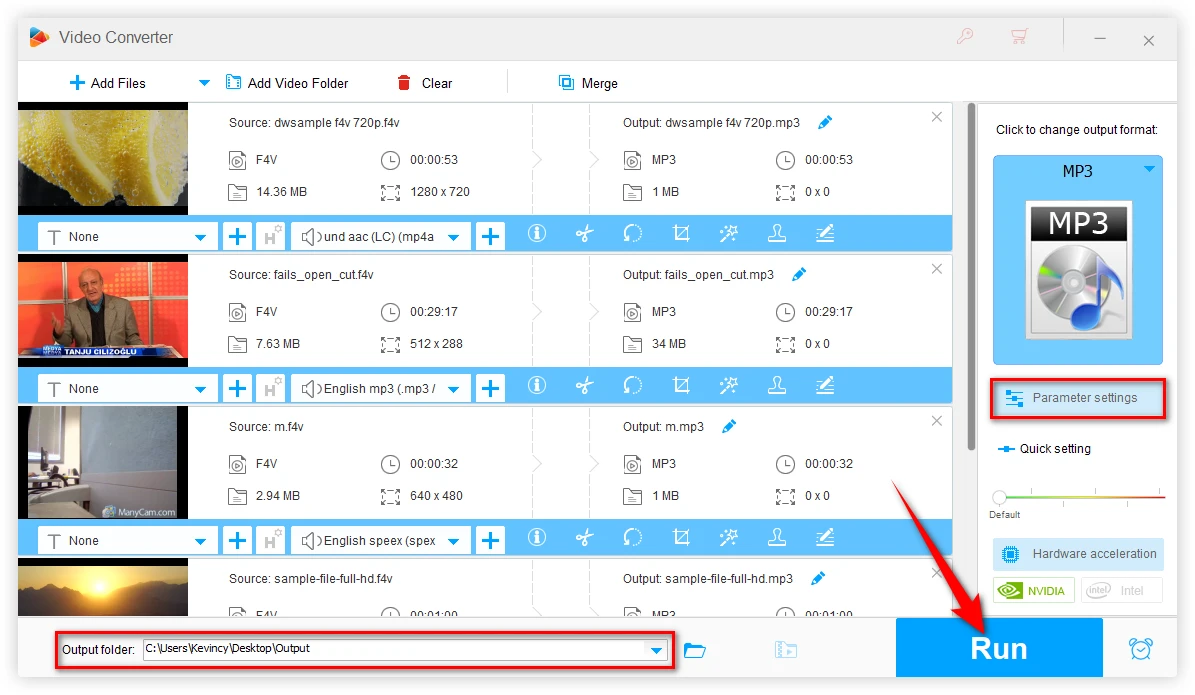Open info for m.f4v row

[537, 537]
